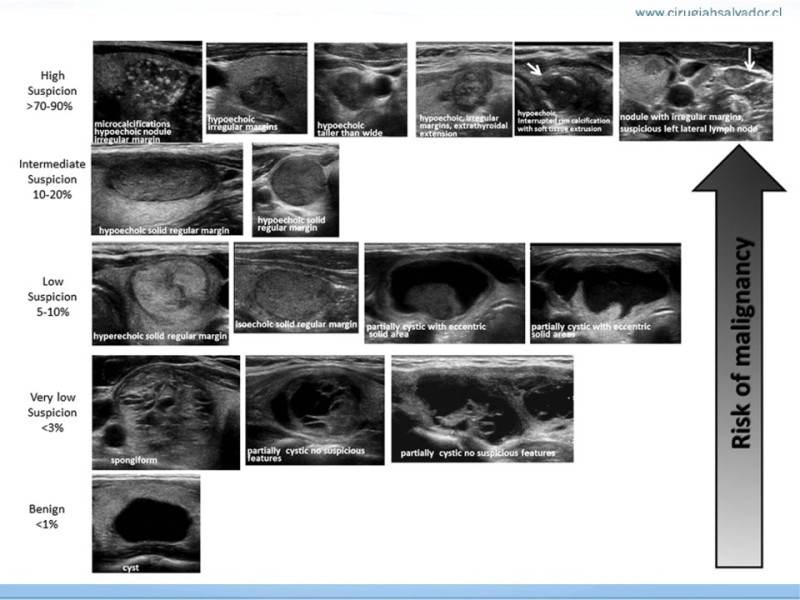Open the hypoechoic irregular margins thumbnail

click(x=255, y=90)
